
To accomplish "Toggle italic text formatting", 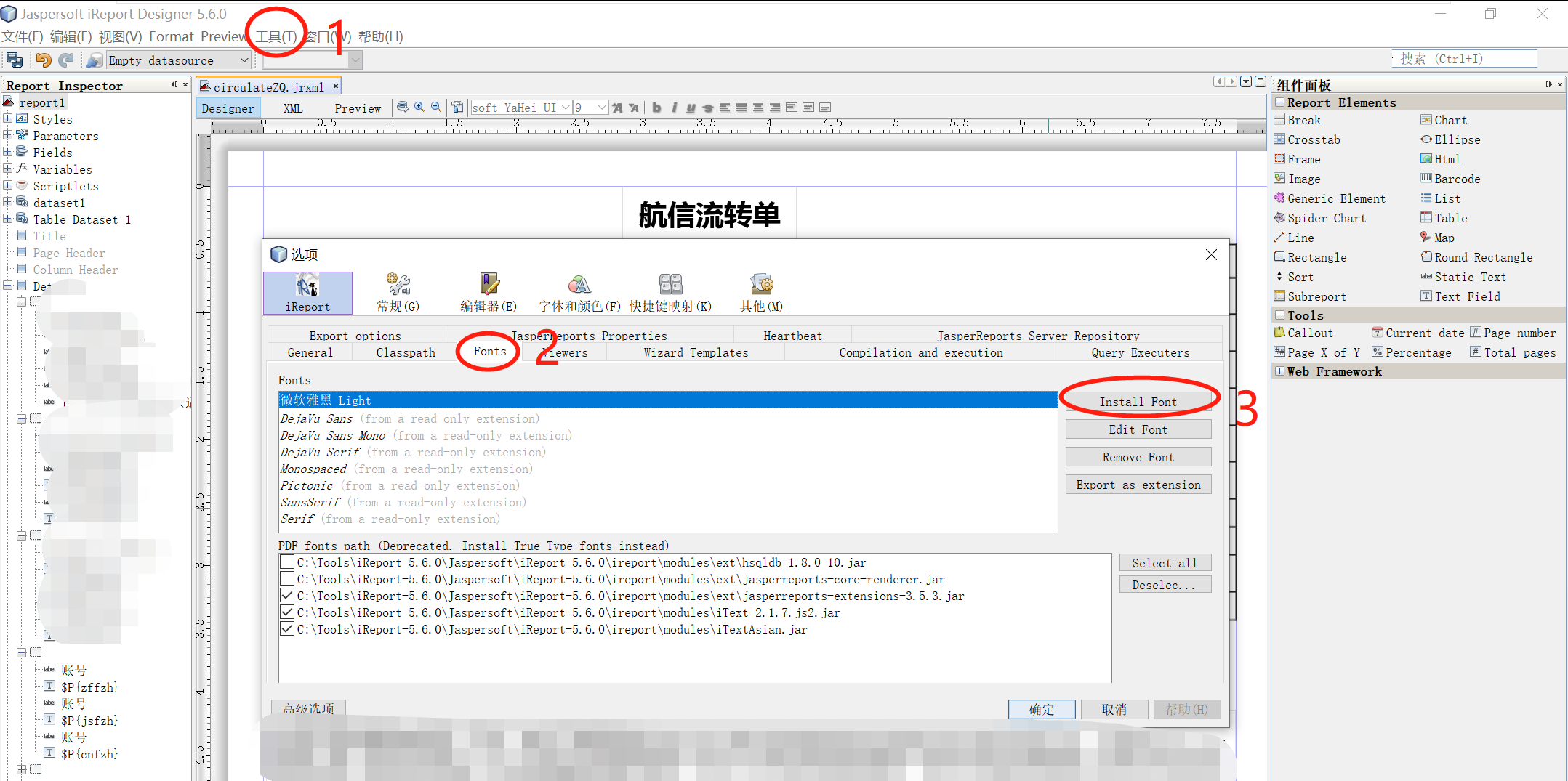I will pos(675,108).
